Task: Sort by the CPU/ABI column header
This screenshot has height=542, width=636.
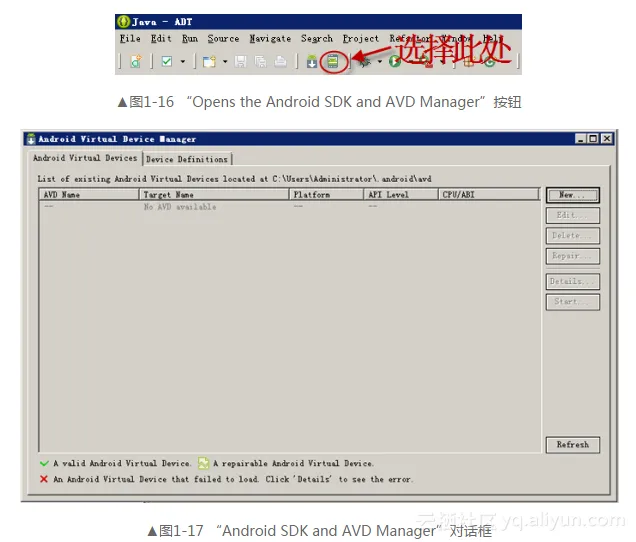Action: (489, 195)
